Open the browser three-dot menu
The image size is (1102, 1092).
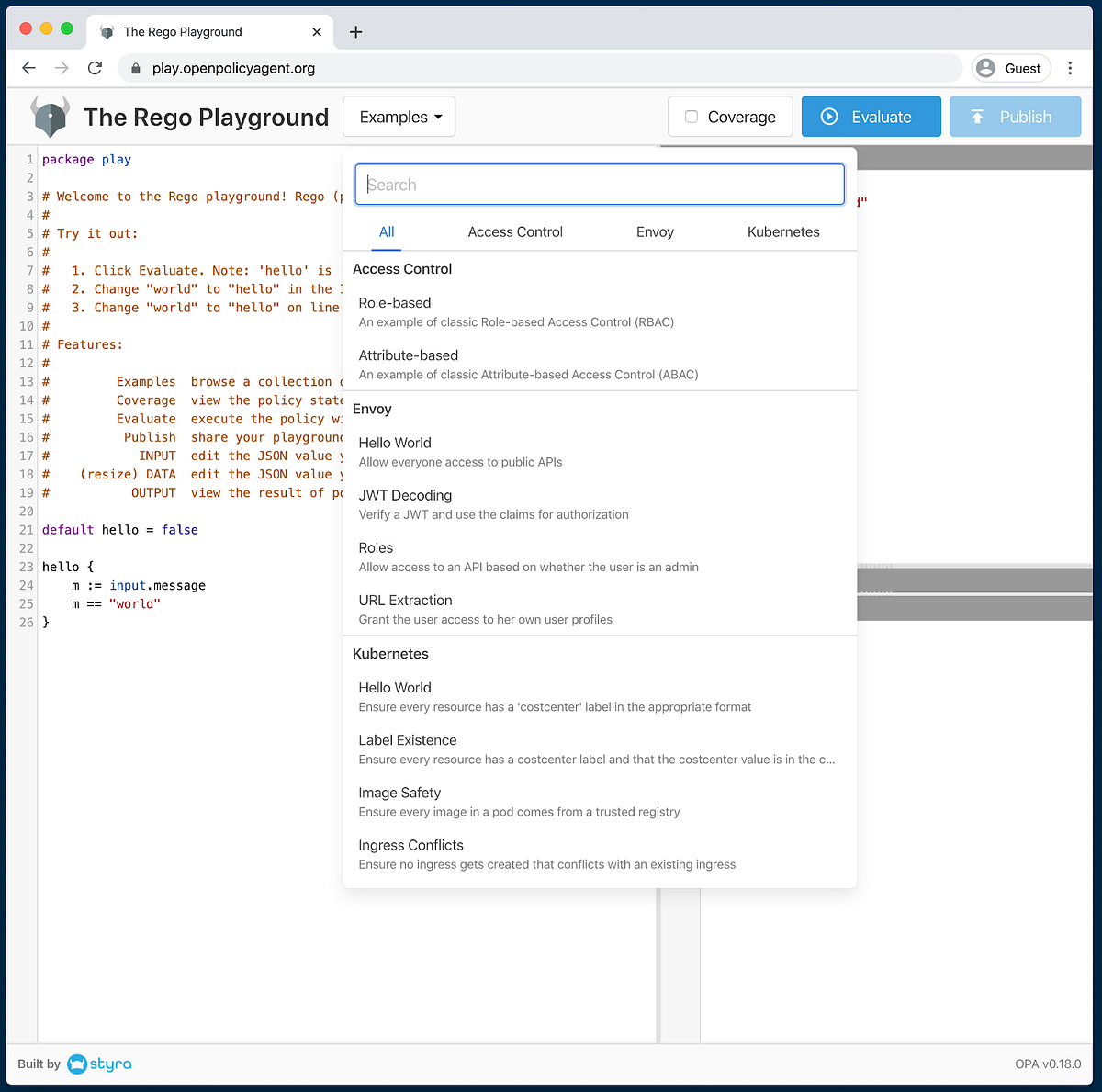[x=1070, y=68]
